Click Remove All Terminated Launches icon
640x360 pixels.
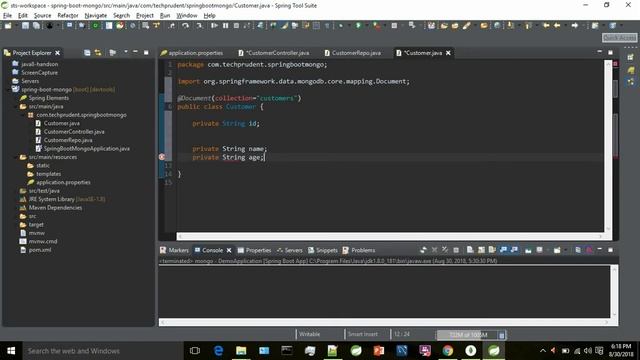(445, 250)
